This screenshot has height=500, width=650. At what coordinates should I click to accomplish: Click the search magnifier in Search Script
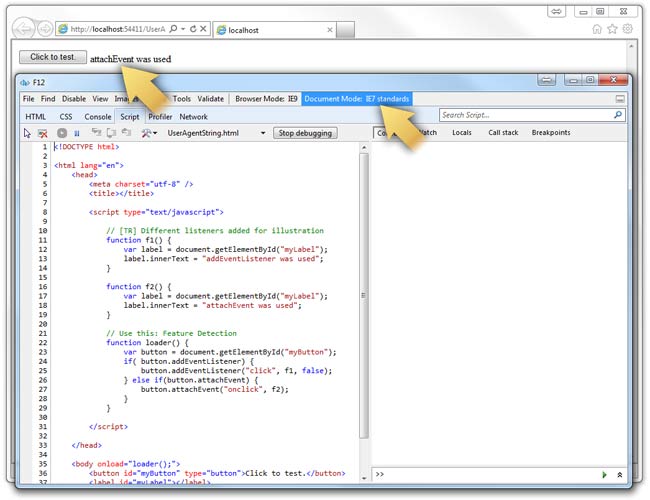(618, 115)
